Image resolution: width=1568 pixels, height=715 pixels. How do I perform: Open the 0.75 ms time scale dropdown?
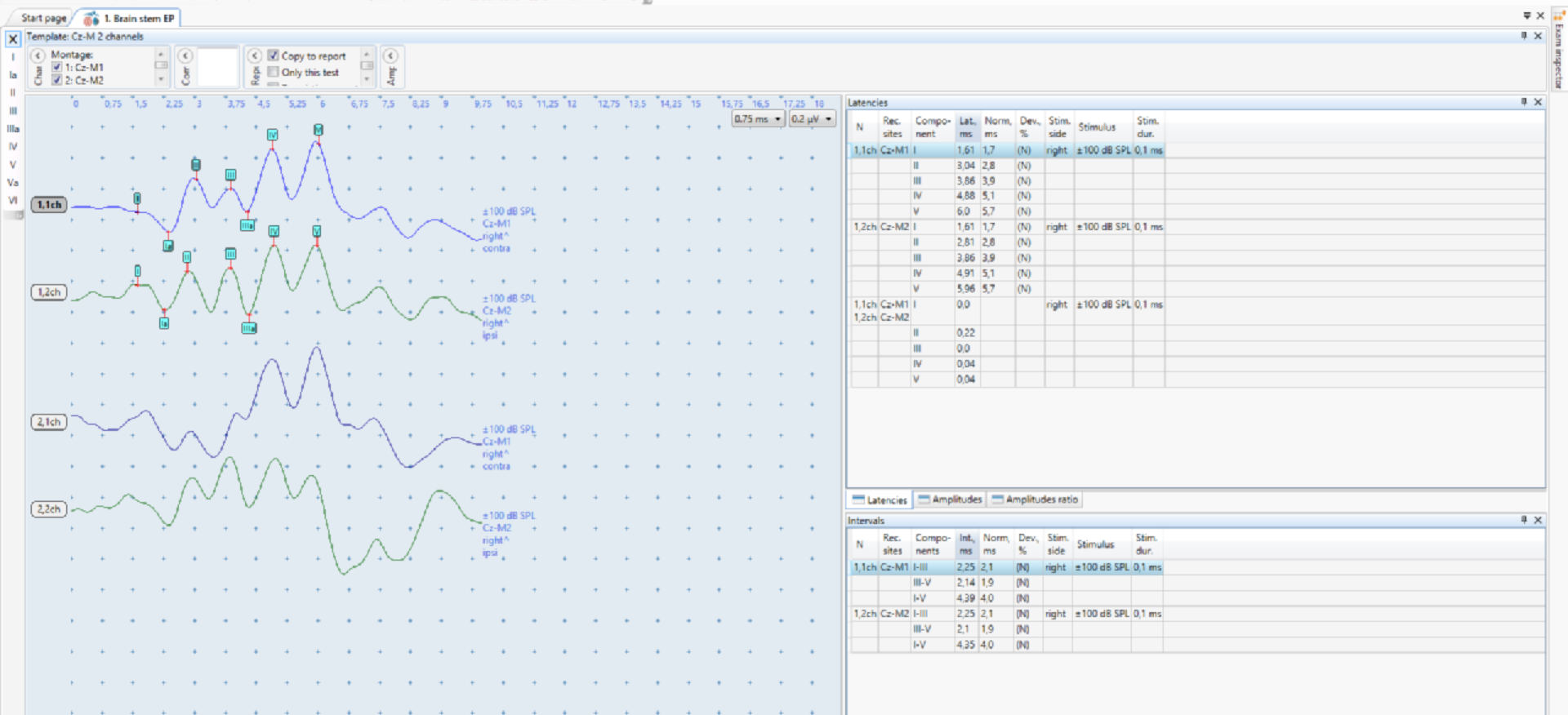click(758, 119)
